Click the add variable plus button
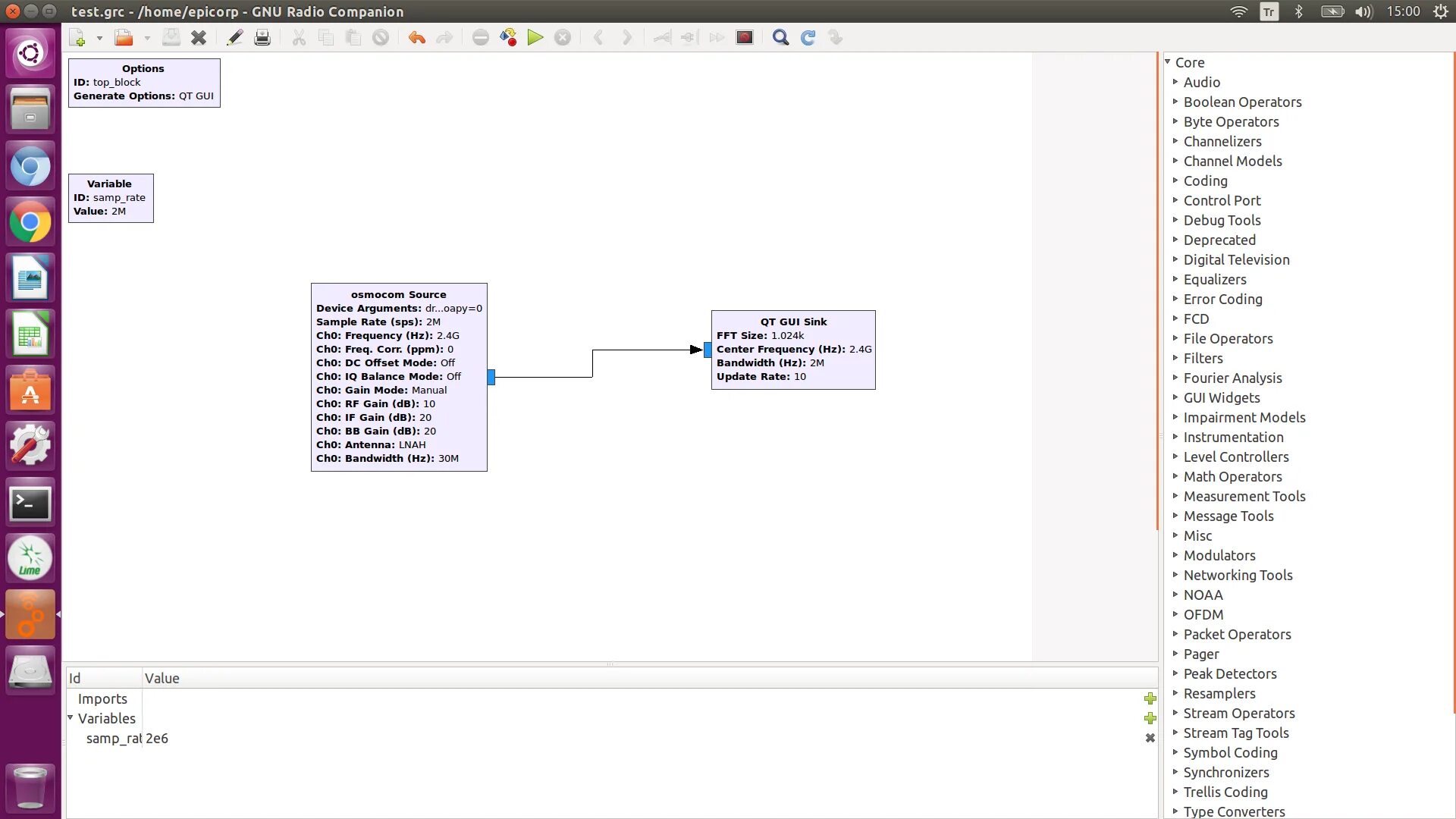Image resolution: width=1456 pixels, height=819 pixels. tap(1150, 718)
